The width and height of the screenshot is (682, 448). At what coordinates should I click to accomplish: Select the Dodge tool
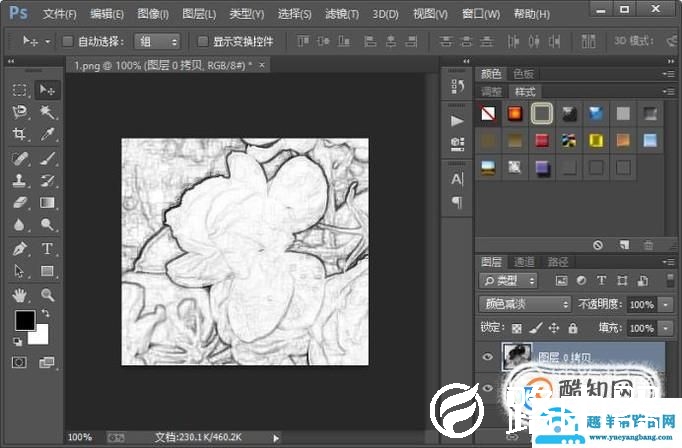47,224
